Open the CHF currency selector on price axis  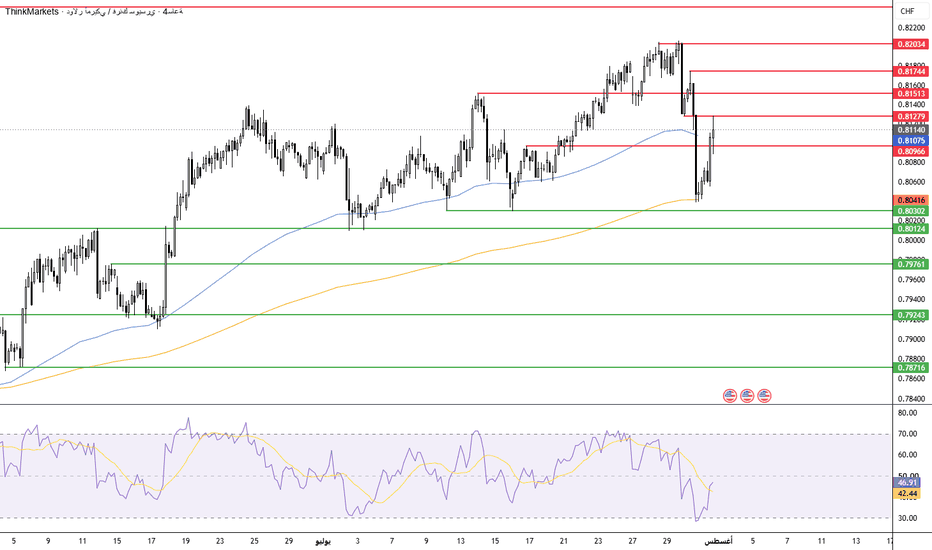pos(907,11)
